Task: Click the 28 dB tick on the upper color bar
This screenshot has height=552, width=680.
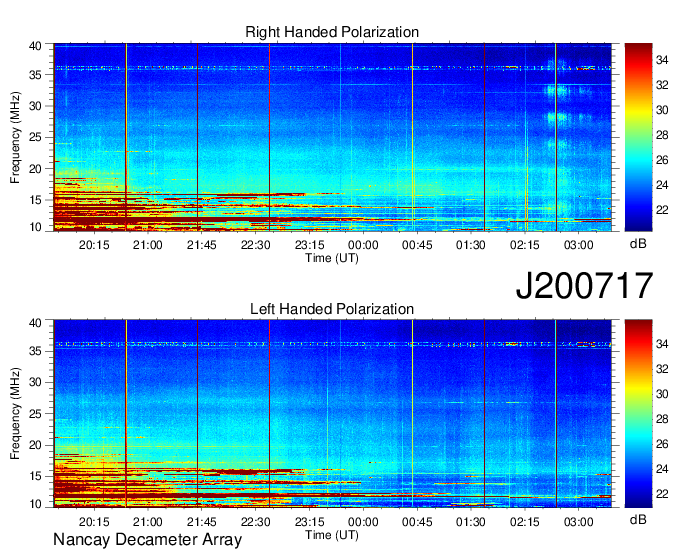Action: [662, 135]
